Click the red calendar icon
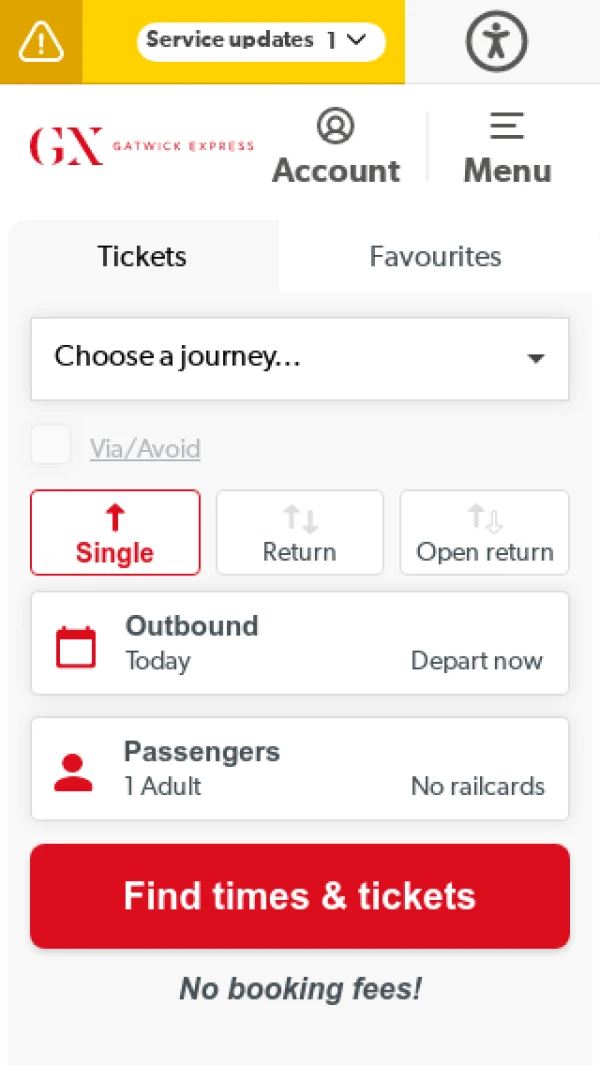Viewport: 600px width, 1065px height. (x=76, y=647)
